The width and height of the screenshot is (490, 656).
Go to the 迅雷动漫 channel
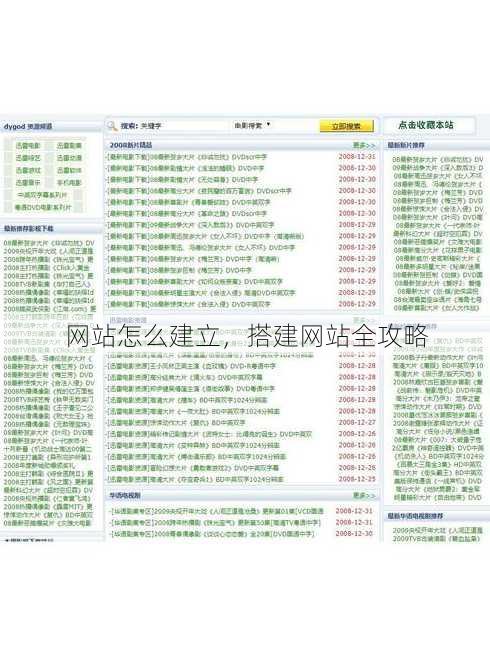point(69,158)
